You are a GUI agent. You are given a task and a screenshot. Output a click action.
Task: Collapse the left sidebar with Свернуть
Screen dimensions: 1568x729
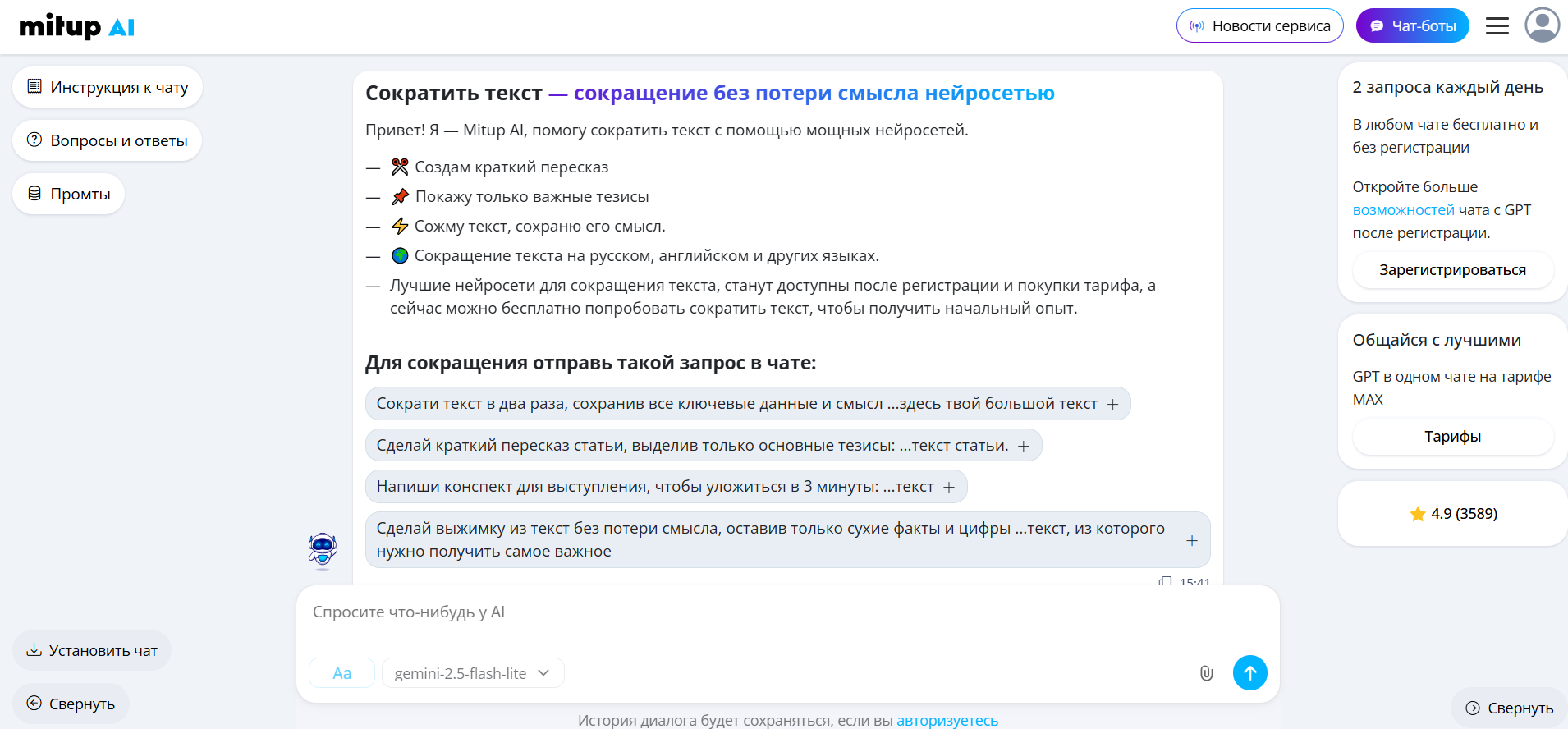71,704
